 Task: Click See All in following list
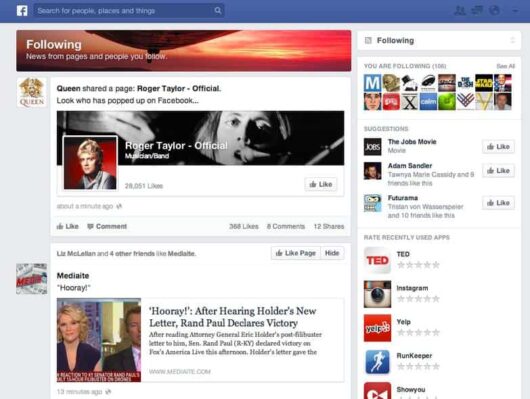point(506,66)
